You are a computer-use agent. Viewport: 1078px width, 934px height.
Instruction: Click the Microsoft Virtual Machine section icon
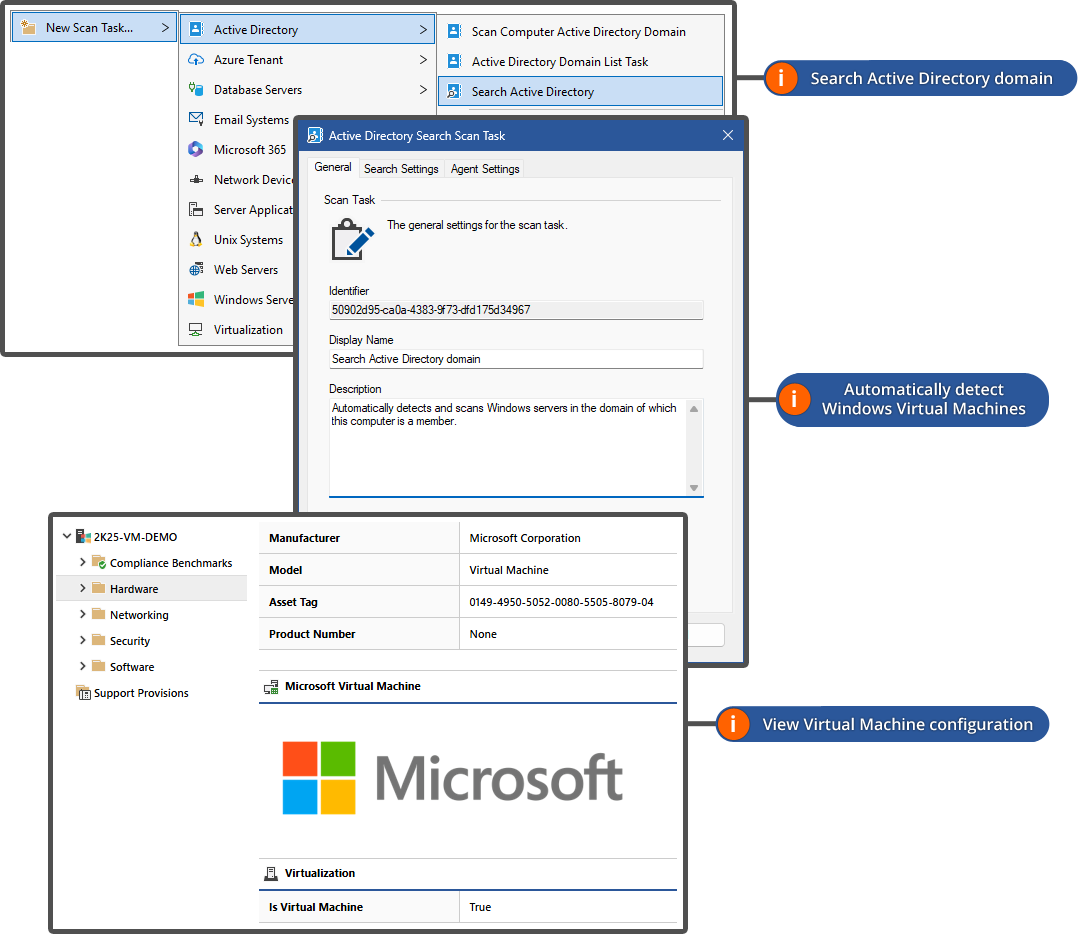coord(272,687)
